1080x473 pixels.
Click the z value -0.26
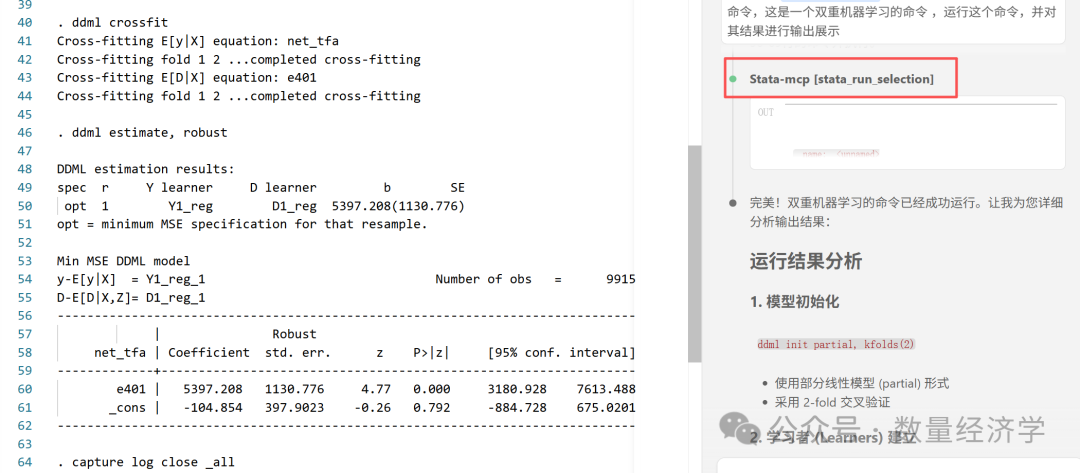pos(373,408)
